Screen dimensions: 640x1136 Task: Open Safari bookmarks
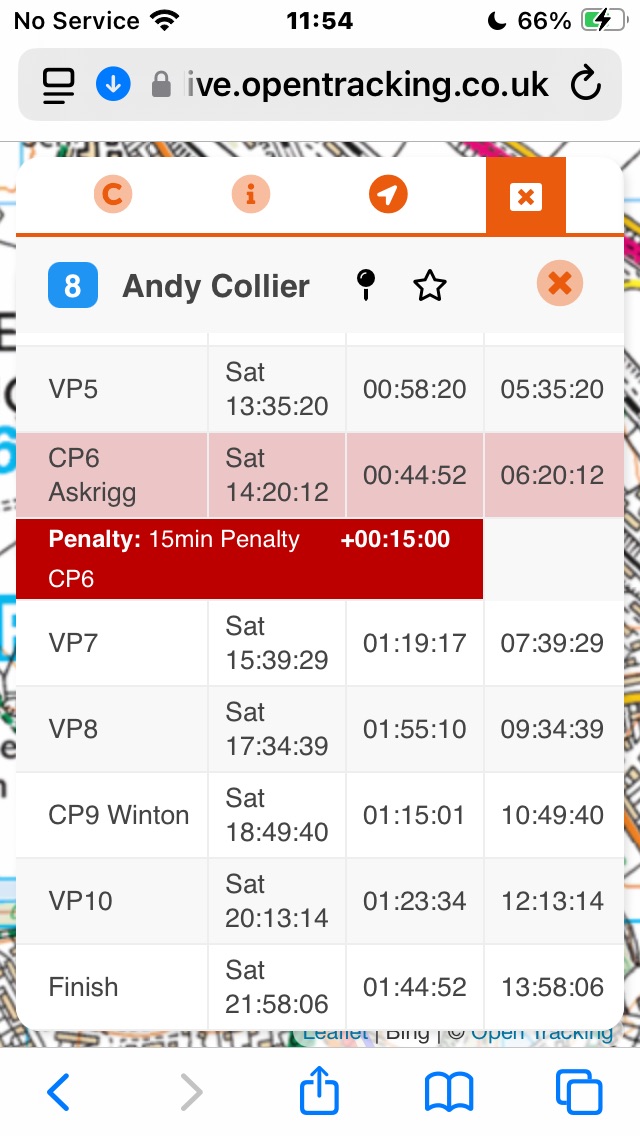[449, 1092]
